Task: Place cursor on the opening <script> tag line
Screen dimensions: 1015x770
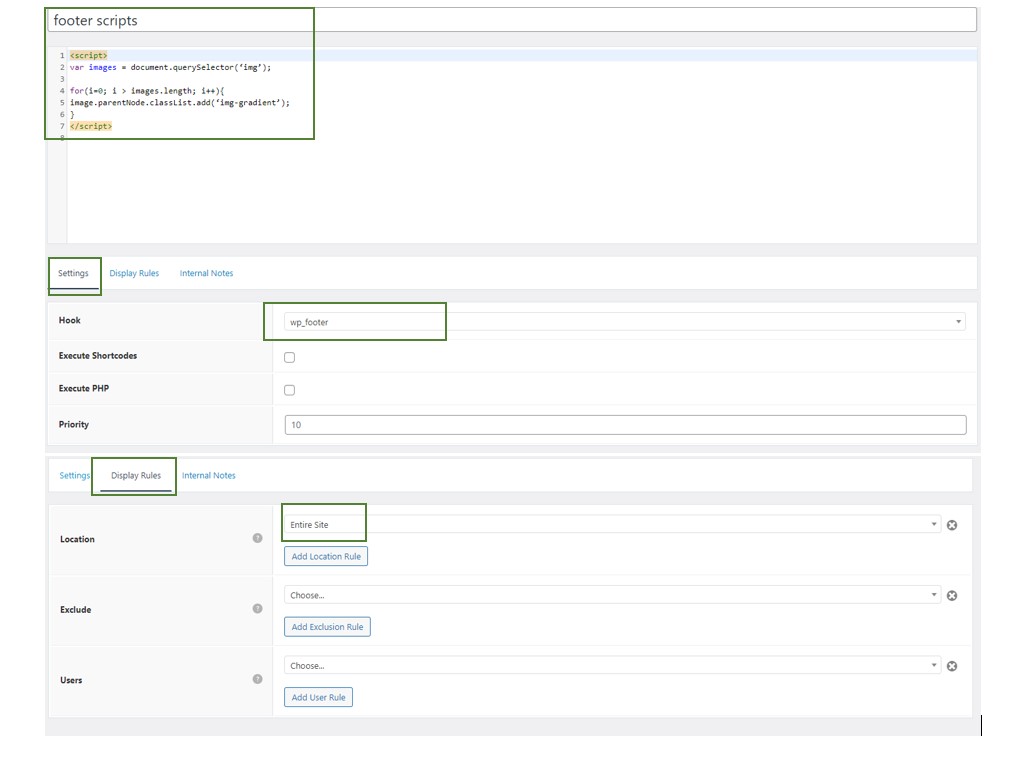Action: click(x=89, y=56)
